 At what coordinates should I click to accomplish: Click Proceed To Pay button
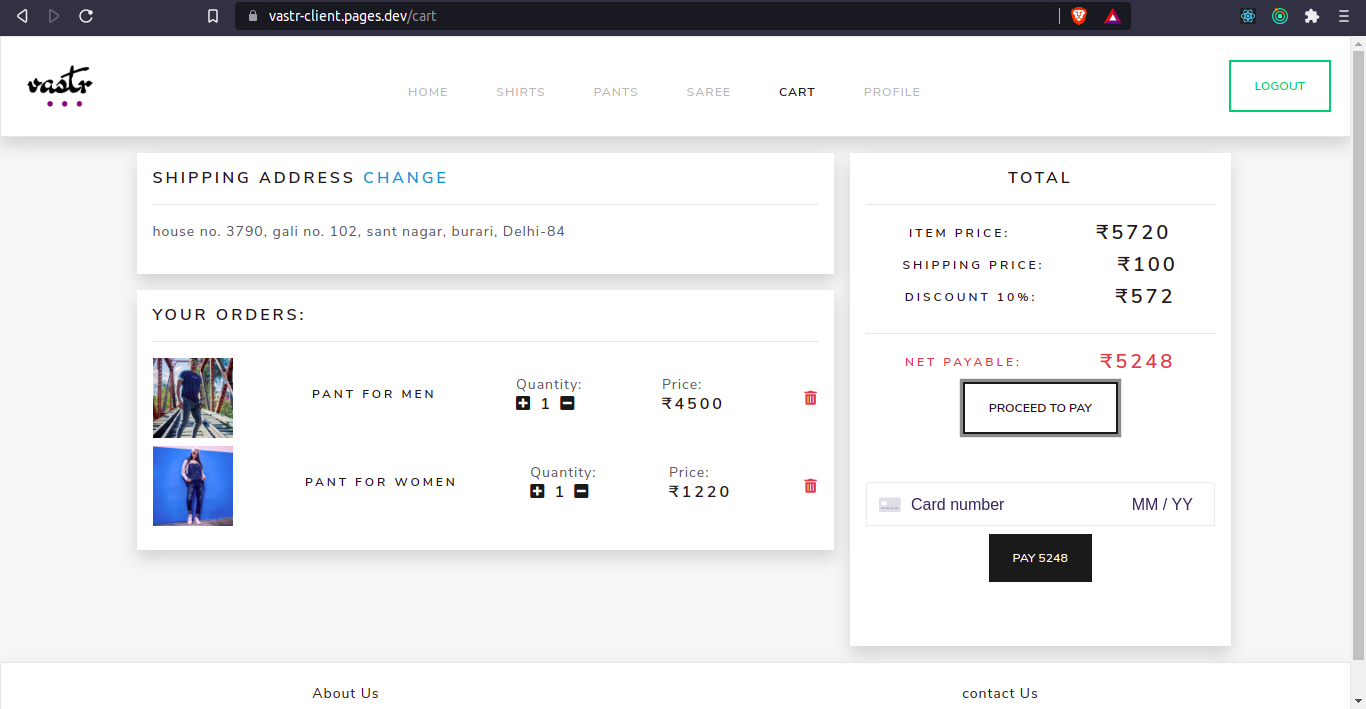pyautogui.click(x=1040, y=408)
